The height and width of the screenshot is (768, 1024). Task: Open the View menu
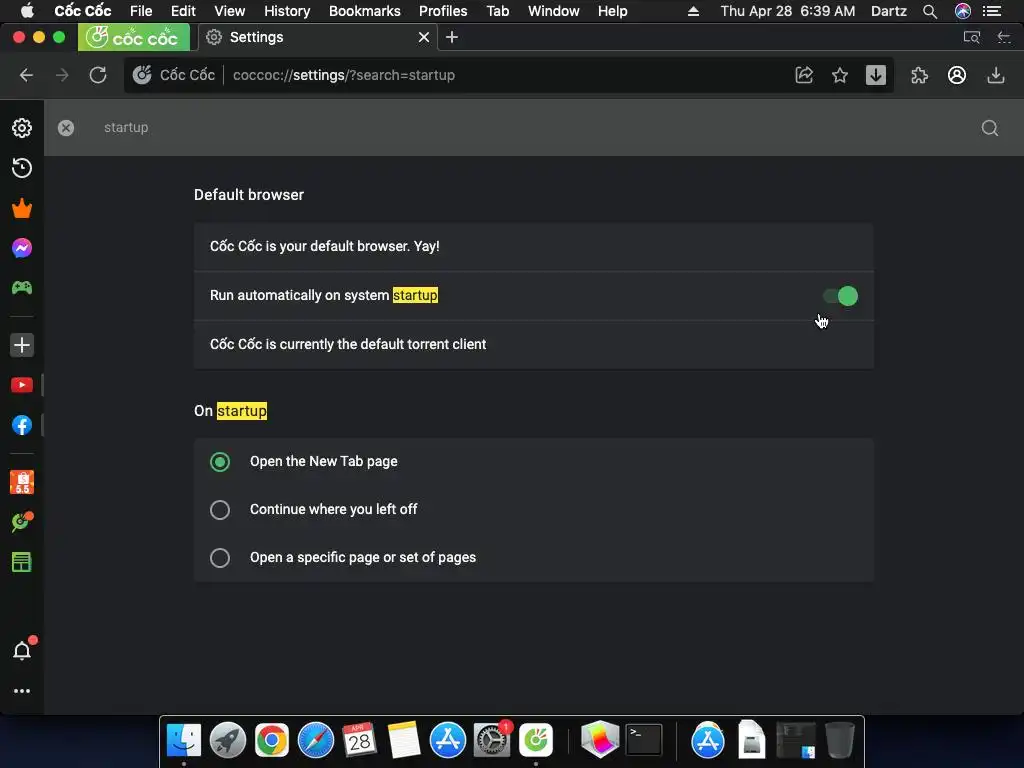[x=229, y=11]
